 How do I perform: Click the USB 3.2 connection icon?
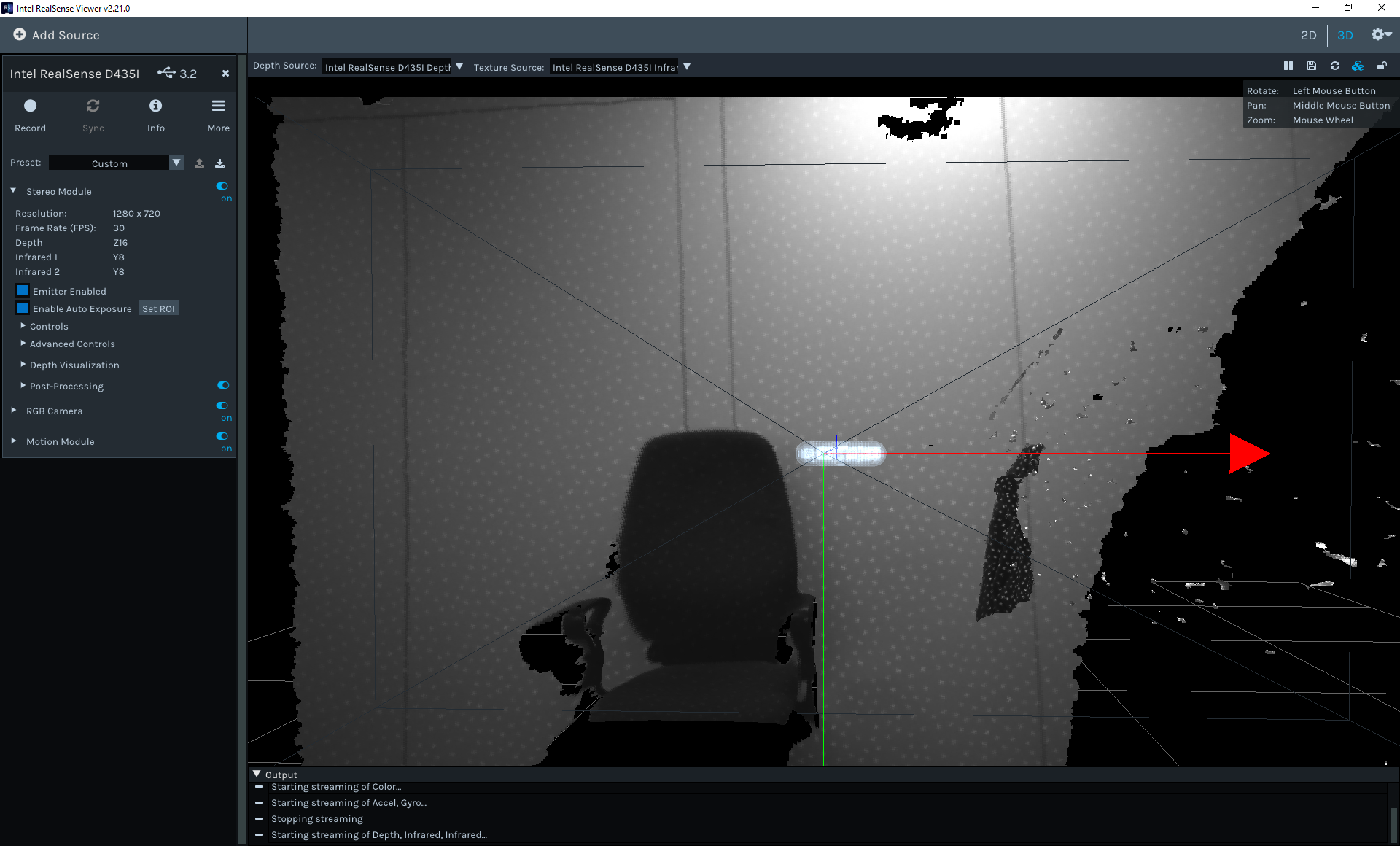[x=166, y=72]
